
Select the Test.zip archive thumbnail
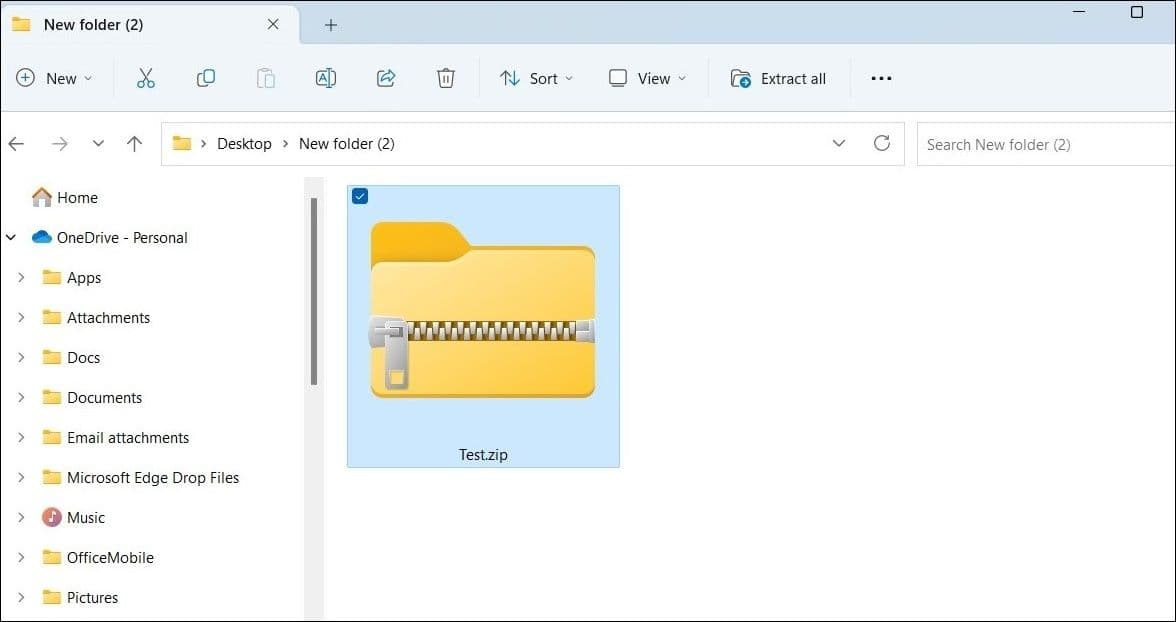click(x=483, y=309)
